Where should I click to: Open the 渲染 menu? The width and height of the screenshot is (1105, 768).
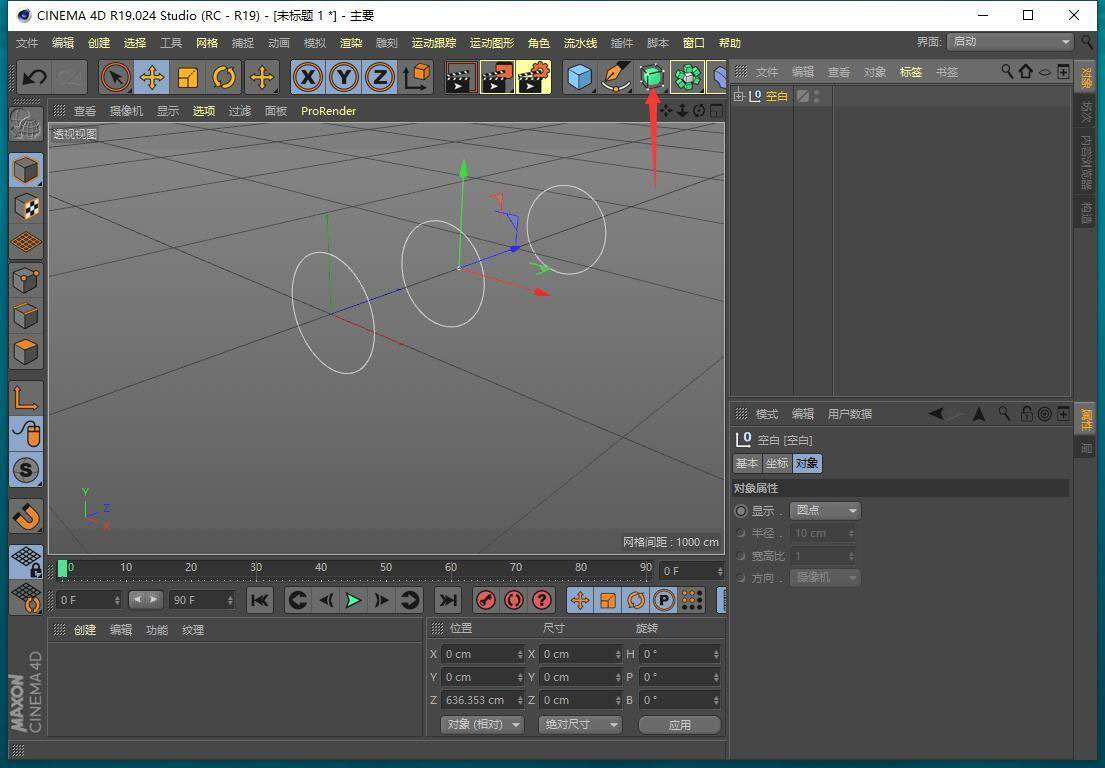point(351,43)
